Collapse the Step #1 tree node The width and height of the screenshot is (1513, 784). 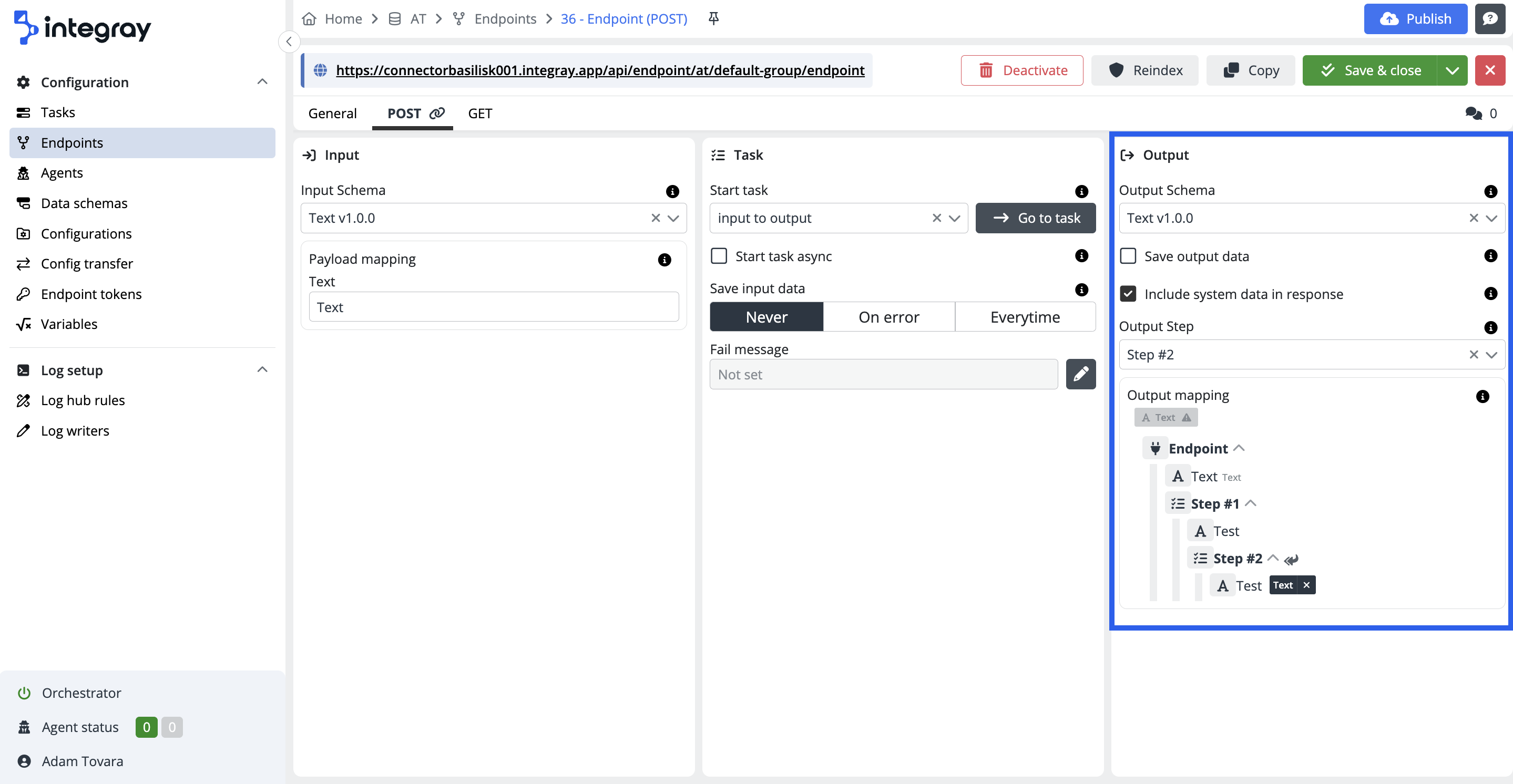[x=1251, y=503]
